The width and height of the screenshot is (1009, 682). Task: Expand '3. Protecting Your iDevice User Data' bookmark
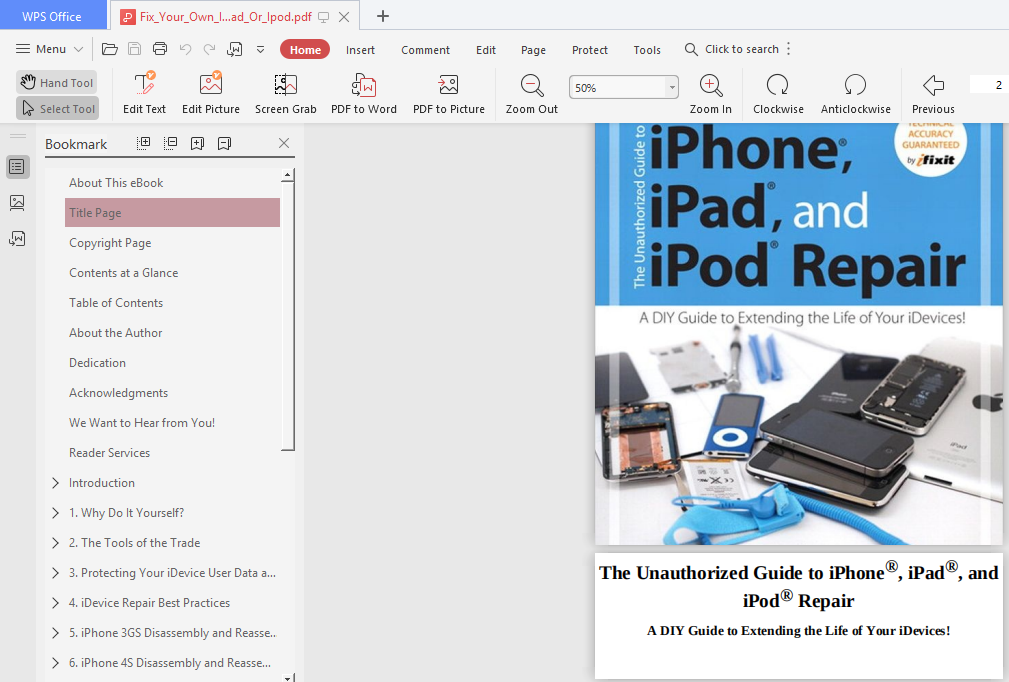(x=55, y=573)
